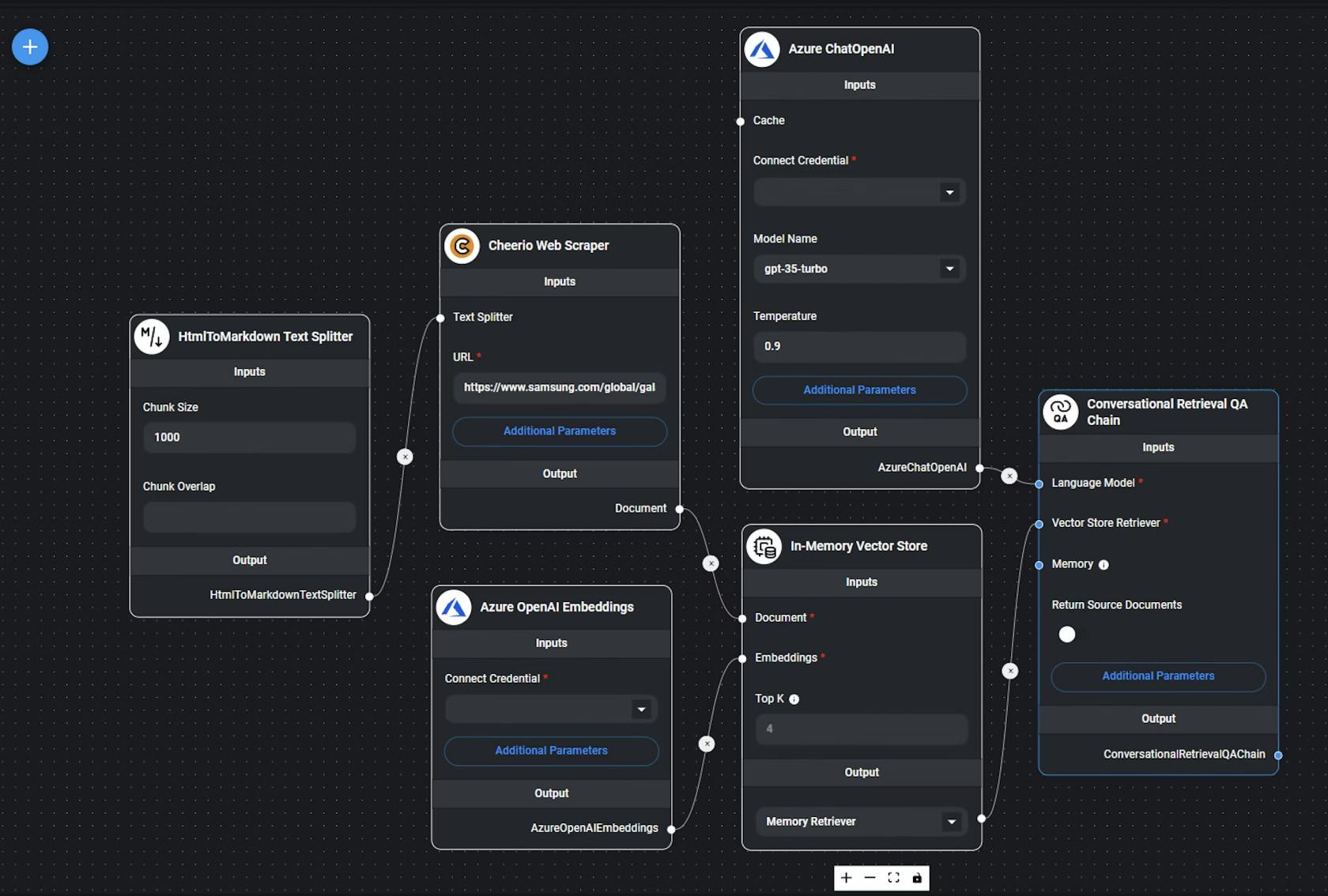Toggle the canvas lock control

coord(917,878)
